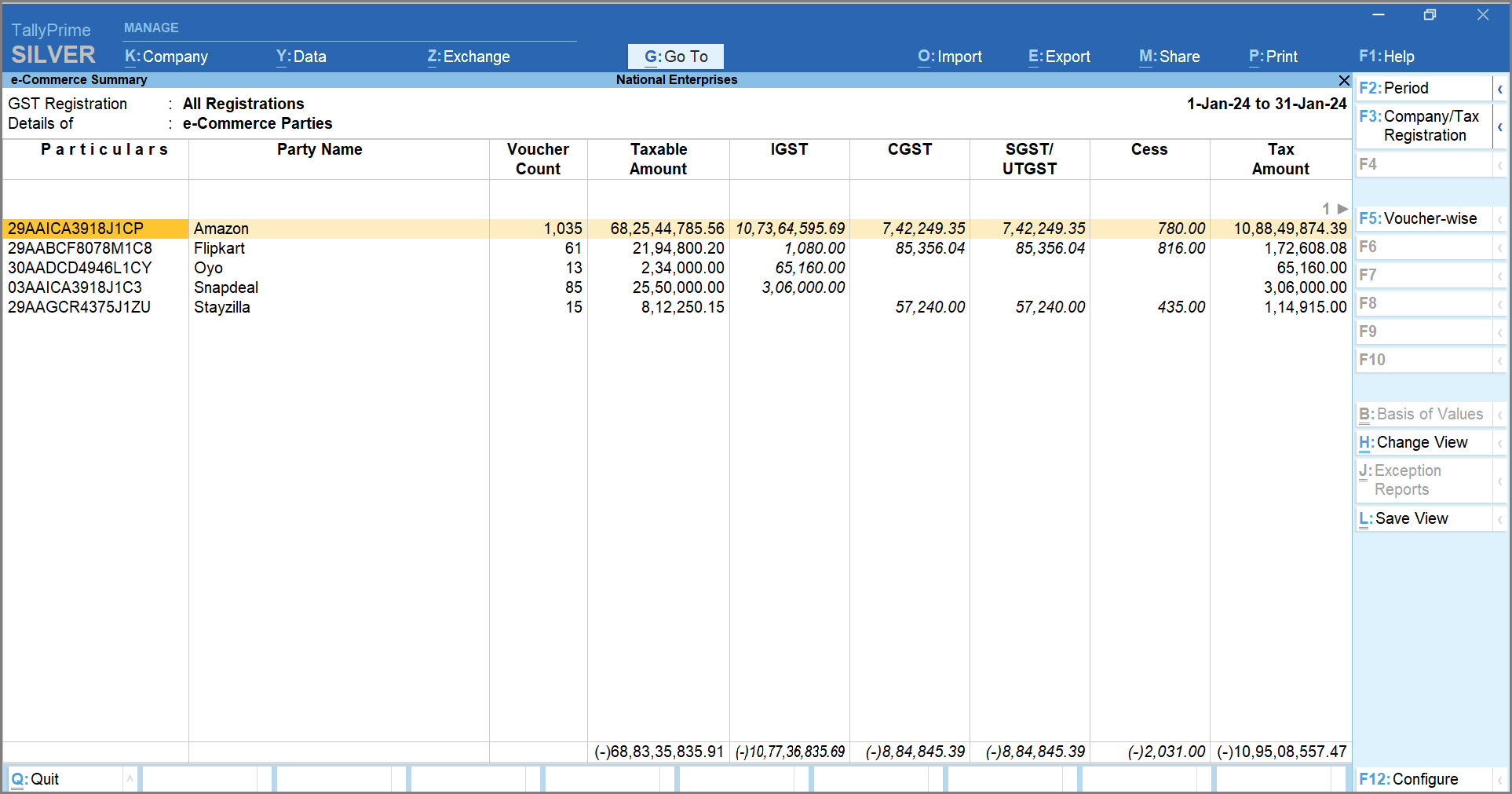Open the Y: Data menu
Screen dimensions: 1512x794
coord(301,57)
